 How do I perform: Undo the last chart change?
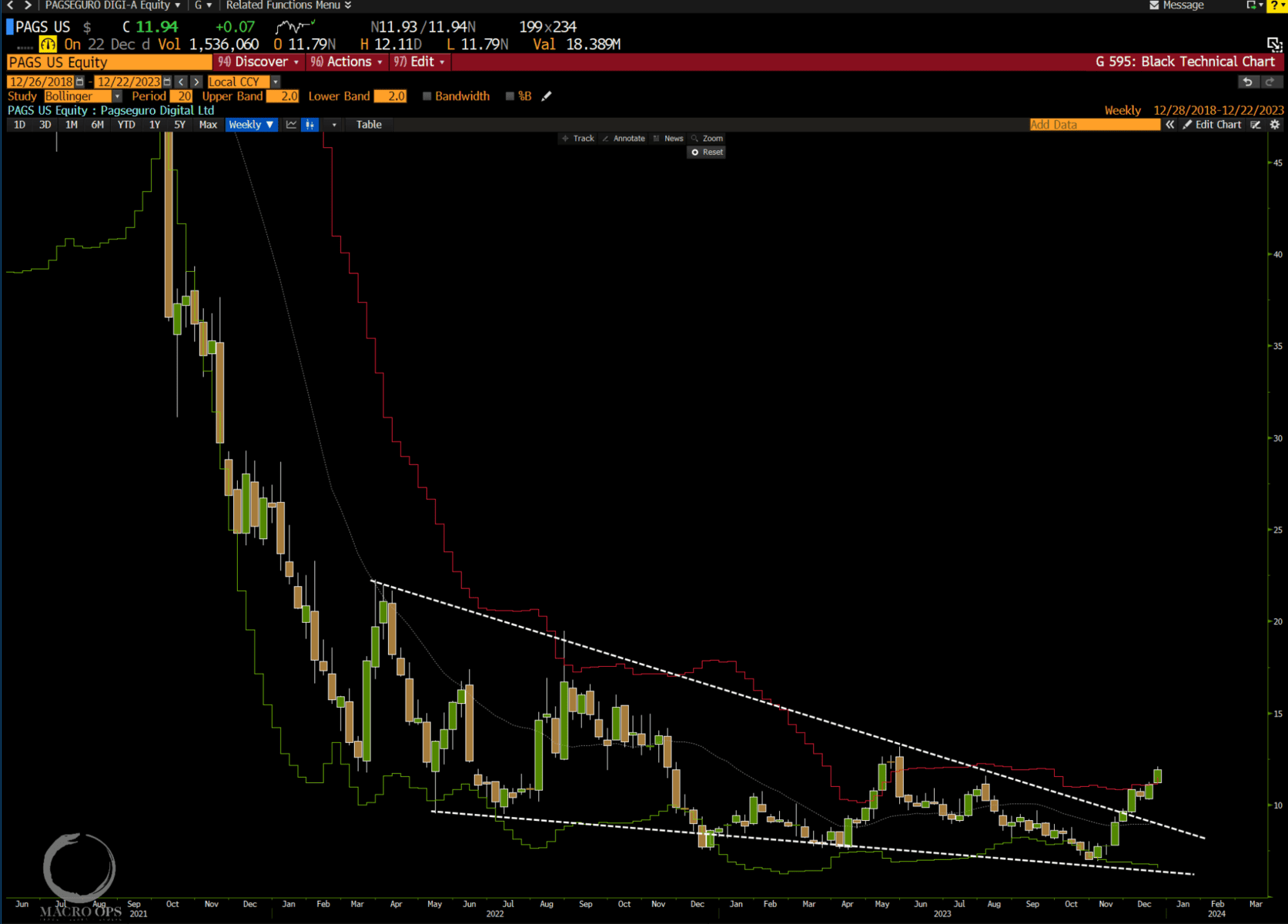[x=1248, y=82]
